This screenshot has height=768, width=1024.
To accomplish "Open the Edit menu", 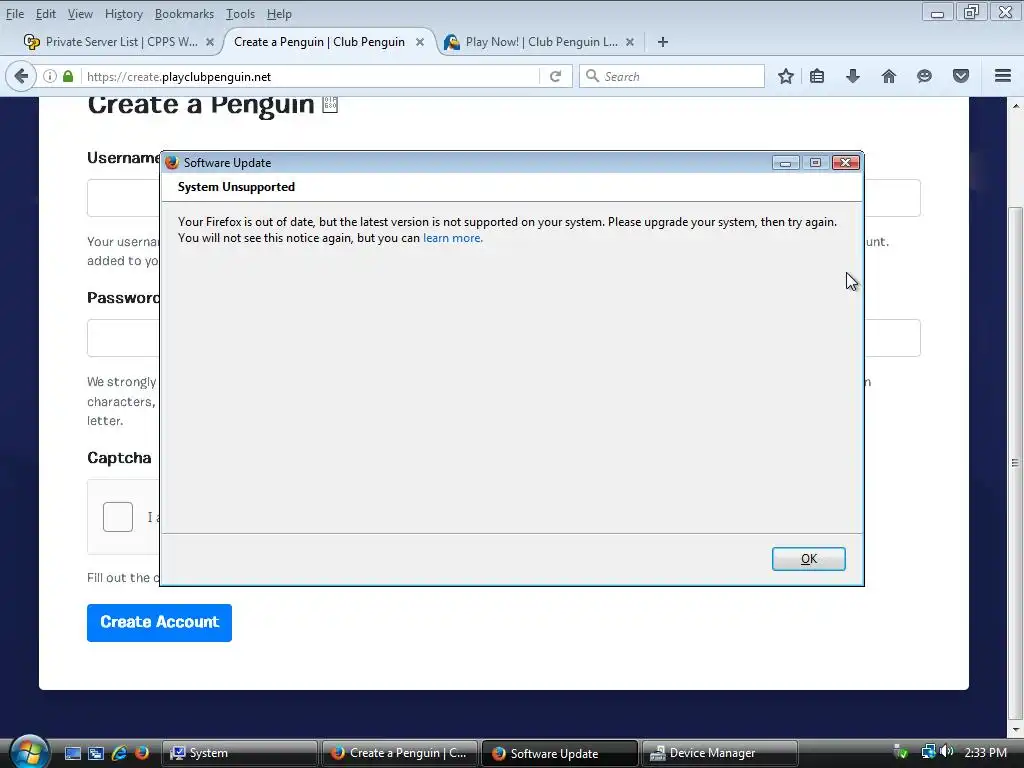I will coord(46,14).
